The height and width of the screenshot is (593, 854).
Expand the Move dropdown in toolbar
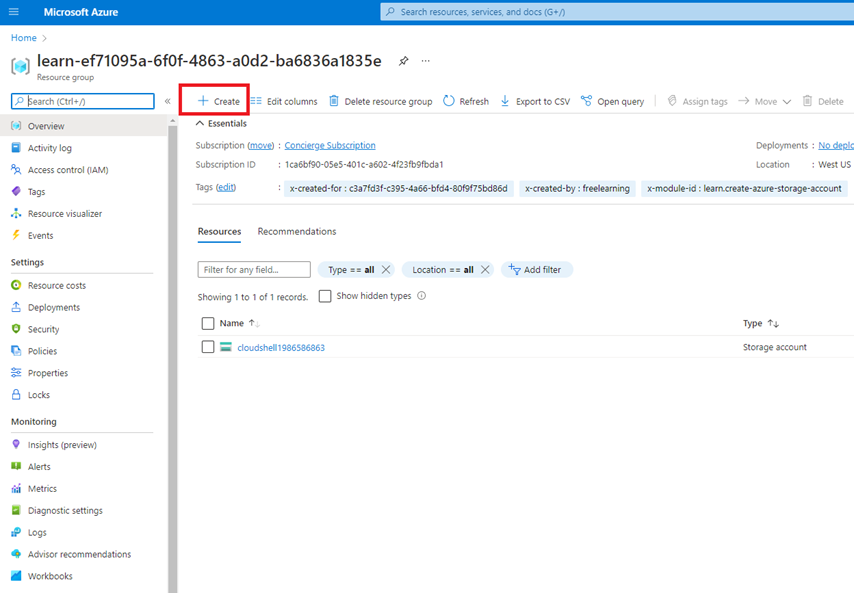click(x=765, y=101)
